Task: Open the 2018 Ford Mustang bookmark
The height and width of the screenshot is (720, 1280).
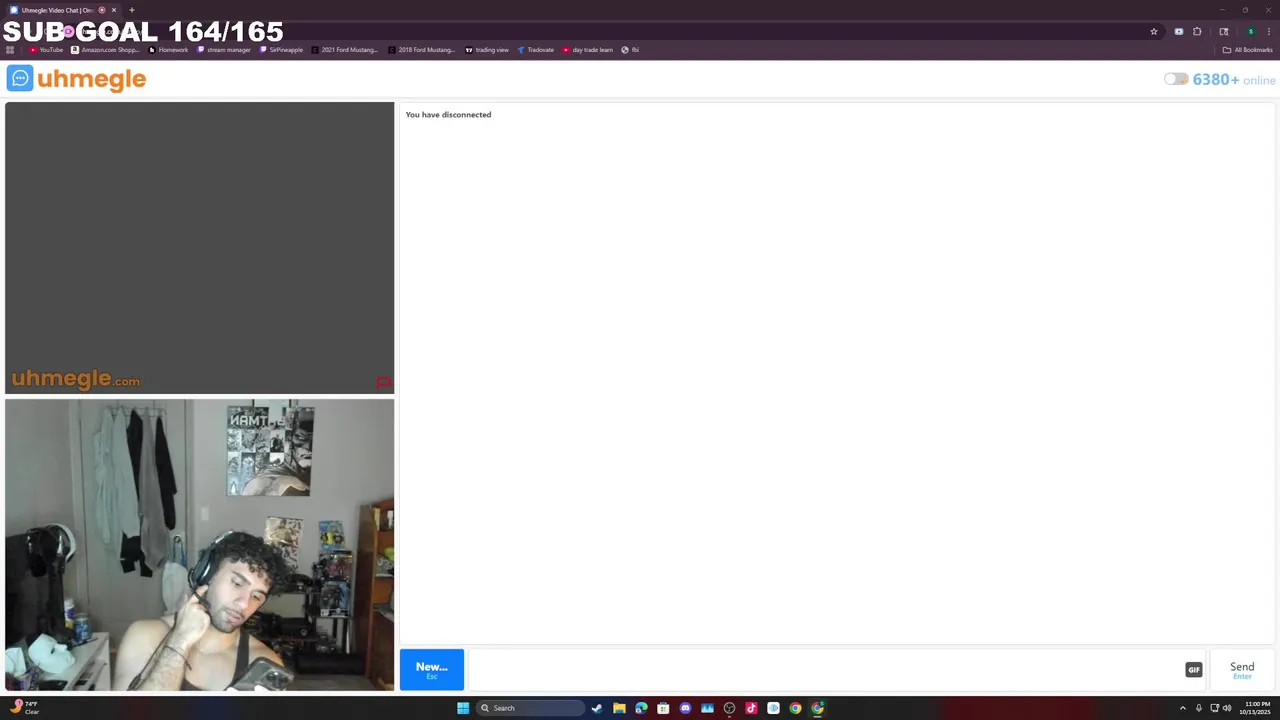Action: pyautogui.click(x=422, y=50)
